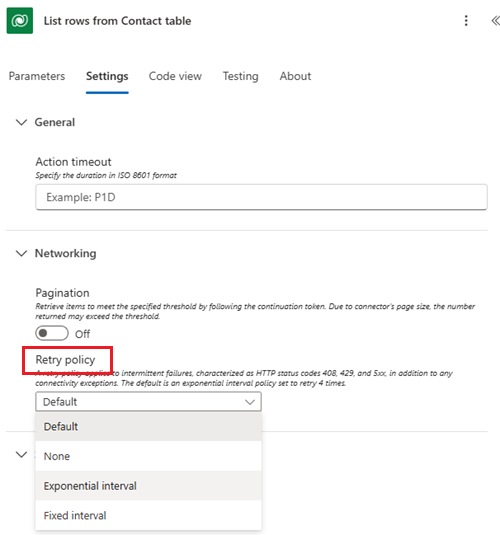Choose Default from retry policy list
The image size is (500, 535).
[x=148, y=426]
